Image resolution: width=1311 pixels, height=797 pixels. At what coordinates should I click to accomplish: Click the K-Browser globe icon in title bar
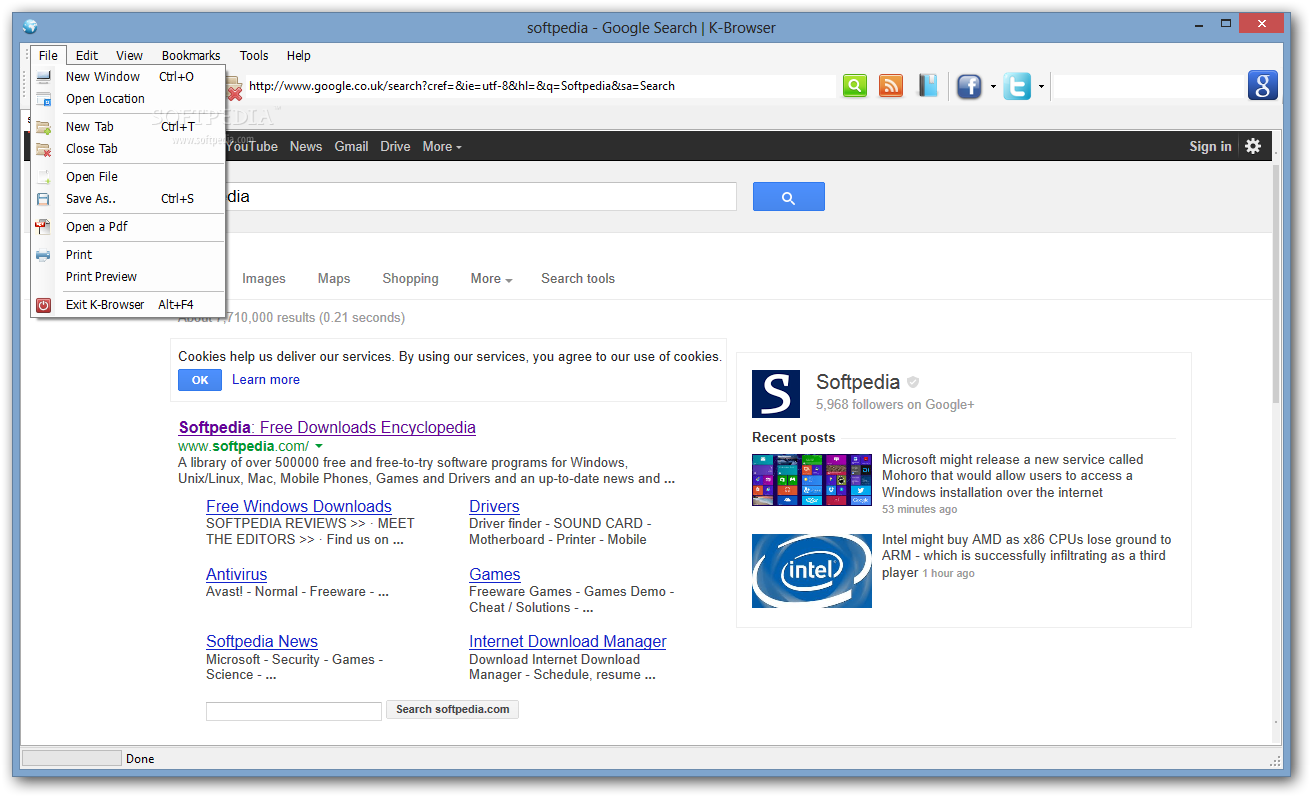coord(30,27)
